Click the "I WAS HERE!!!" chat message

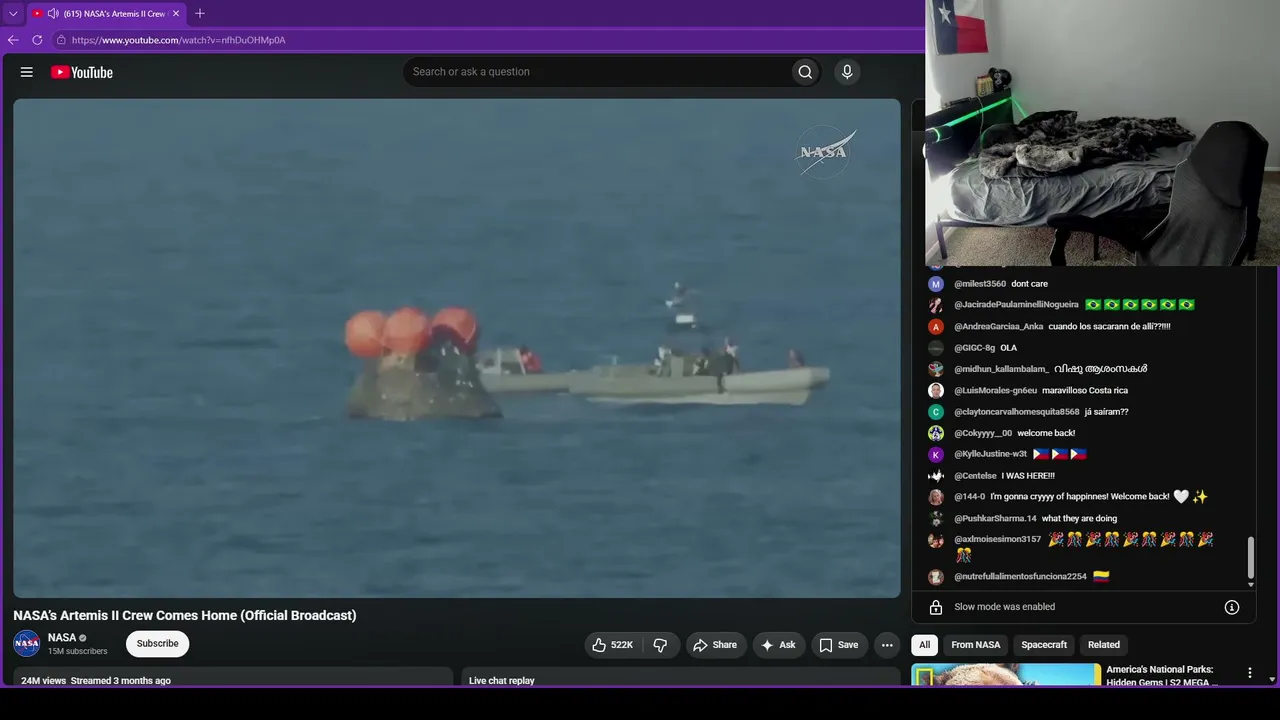point(1028,476)
